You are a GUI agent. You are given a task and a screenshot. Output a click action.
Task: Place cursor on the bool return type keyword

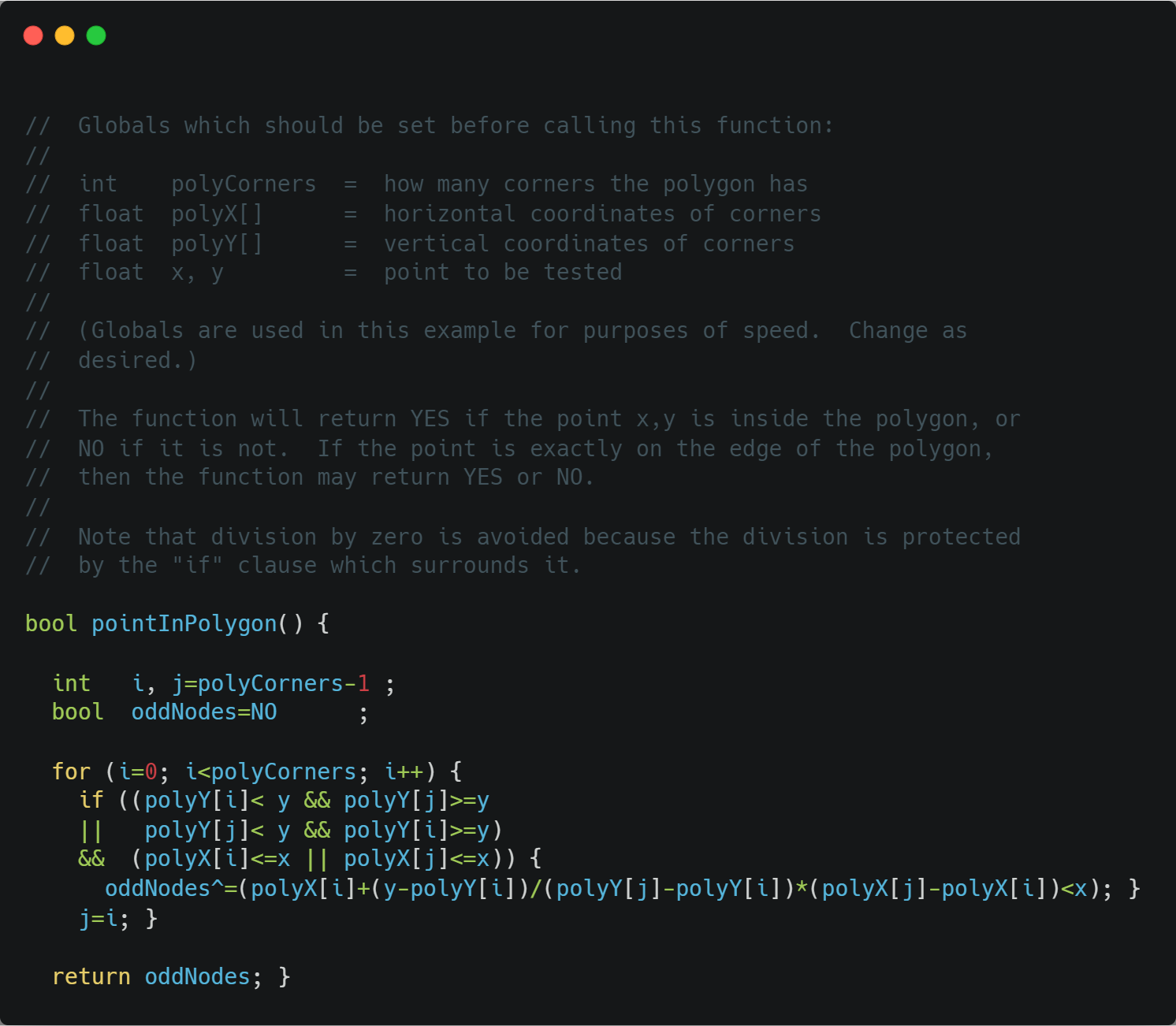click(51, 624)
